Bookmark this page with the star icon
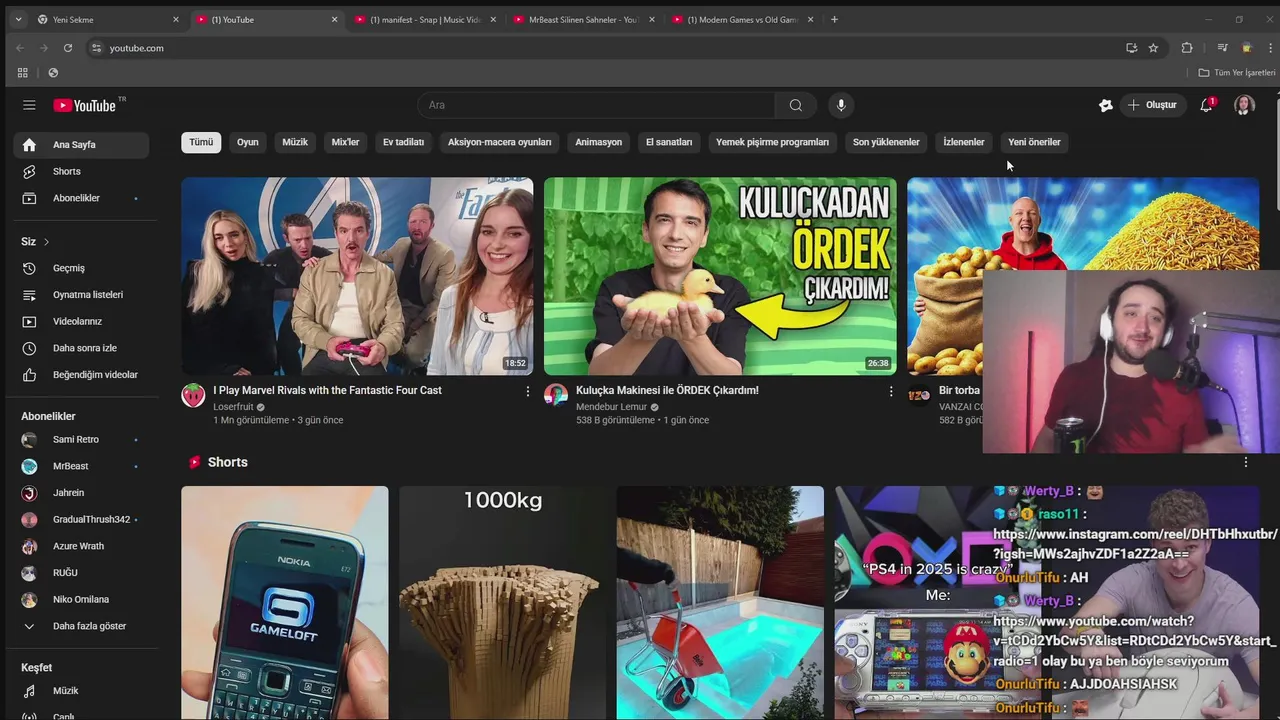The image size is (1280, 720). tap(1153, 48)
